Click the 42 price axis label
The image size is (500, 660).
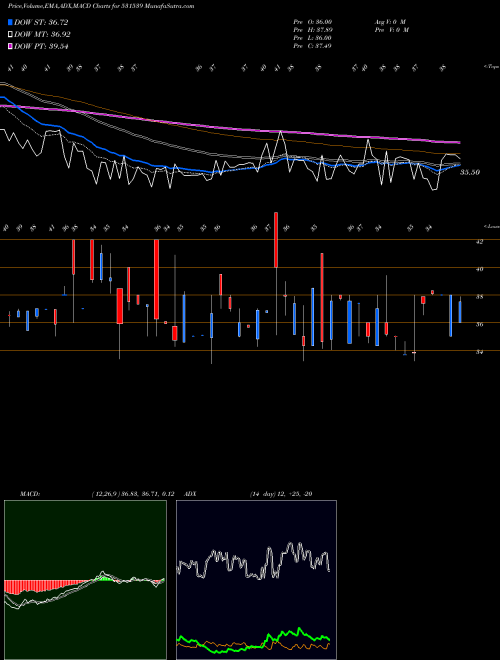tap(479, 242)
